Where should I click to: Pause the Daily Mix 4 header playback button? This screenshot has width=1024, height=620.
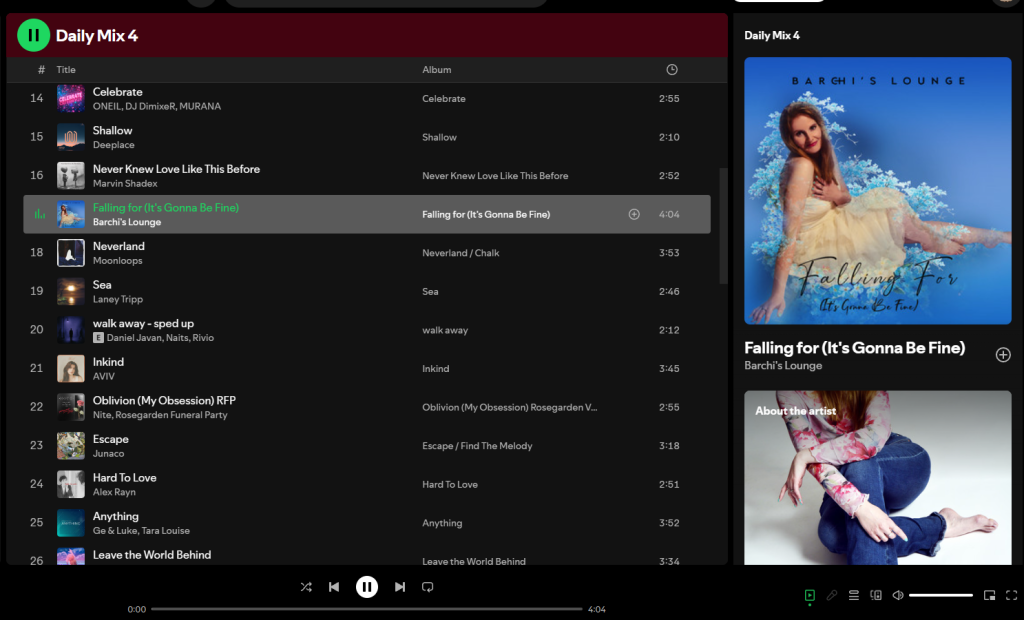(33, 35)
